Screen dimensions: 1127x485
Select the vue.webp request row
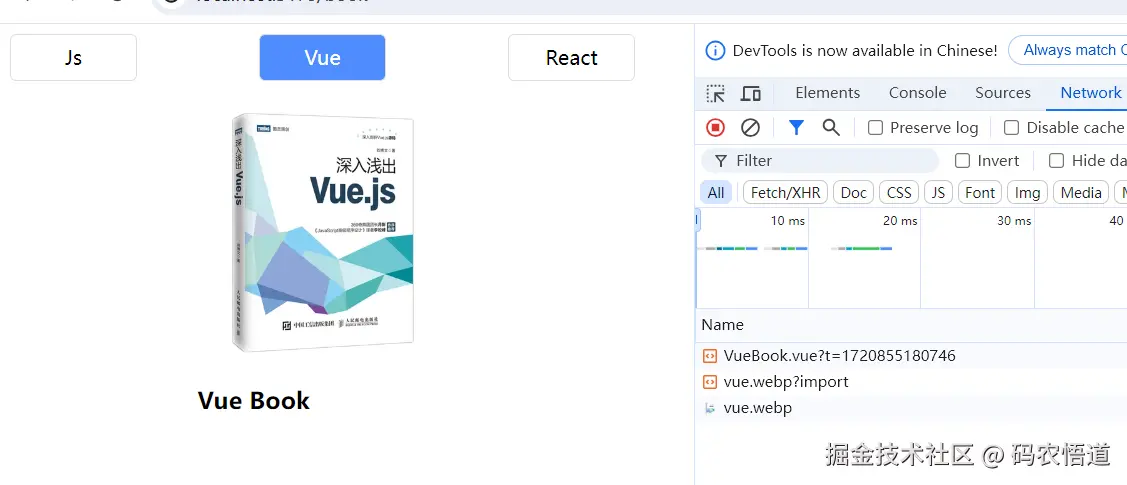[x=911, y=408]
